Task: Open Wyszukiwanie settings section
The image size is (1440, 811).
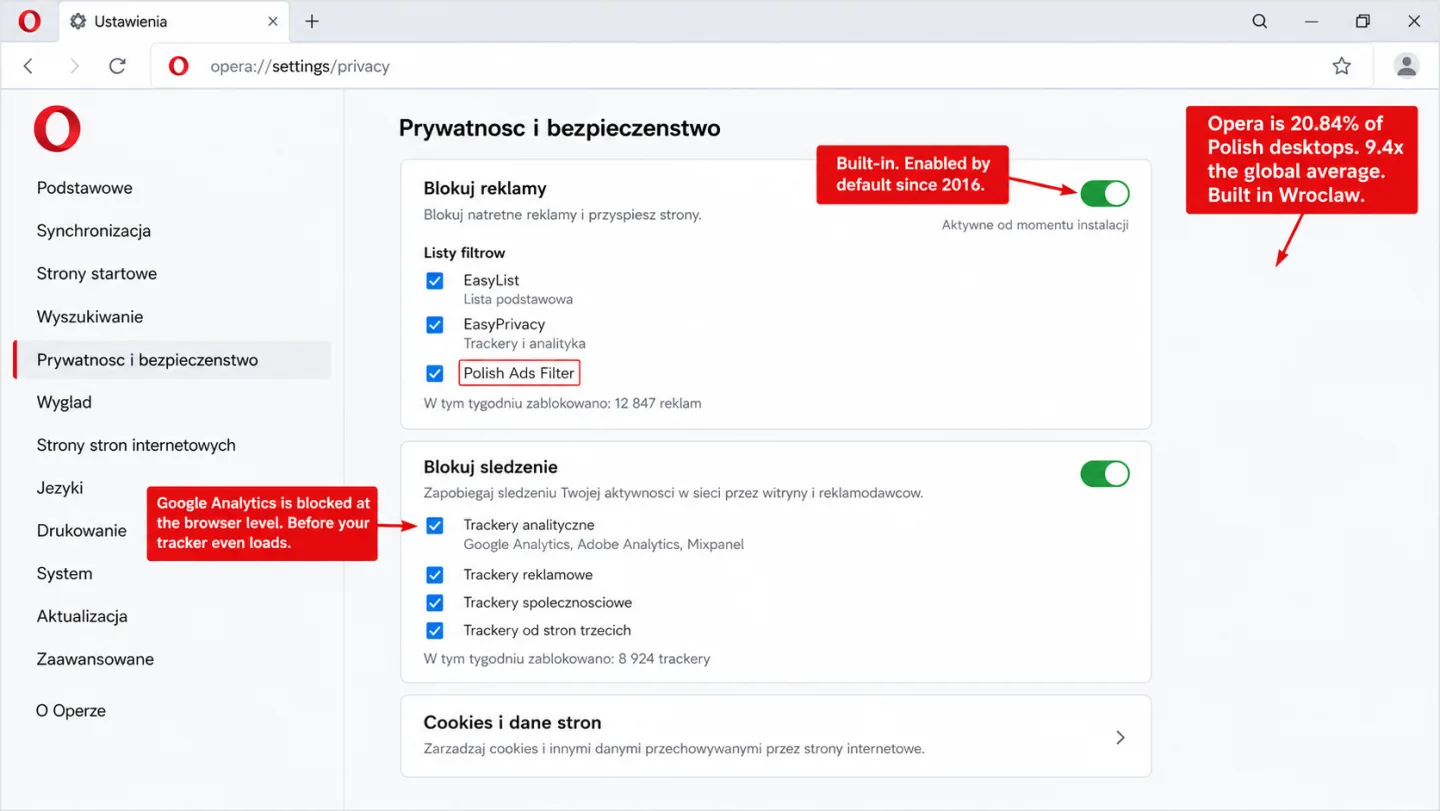Action: [x=90, y=317]
